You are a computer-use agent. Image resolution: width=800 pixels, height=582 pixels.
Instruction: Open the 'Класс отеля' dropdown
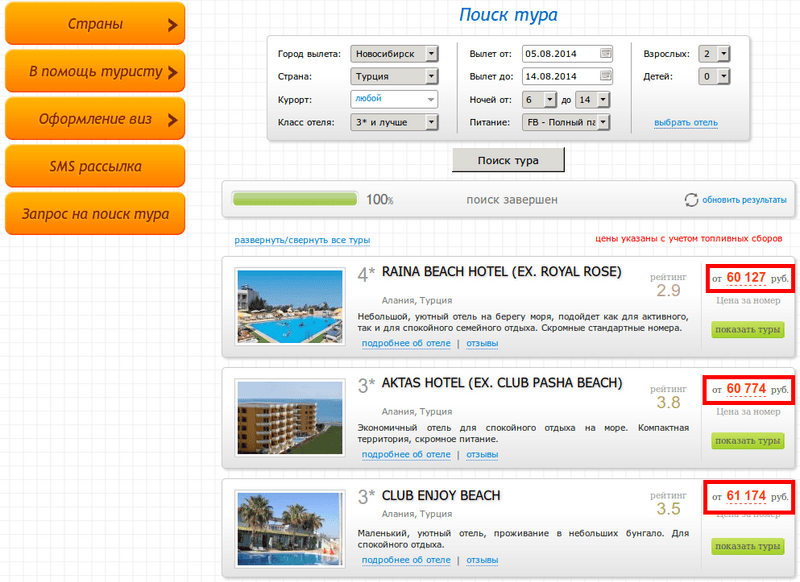(431, 123)
